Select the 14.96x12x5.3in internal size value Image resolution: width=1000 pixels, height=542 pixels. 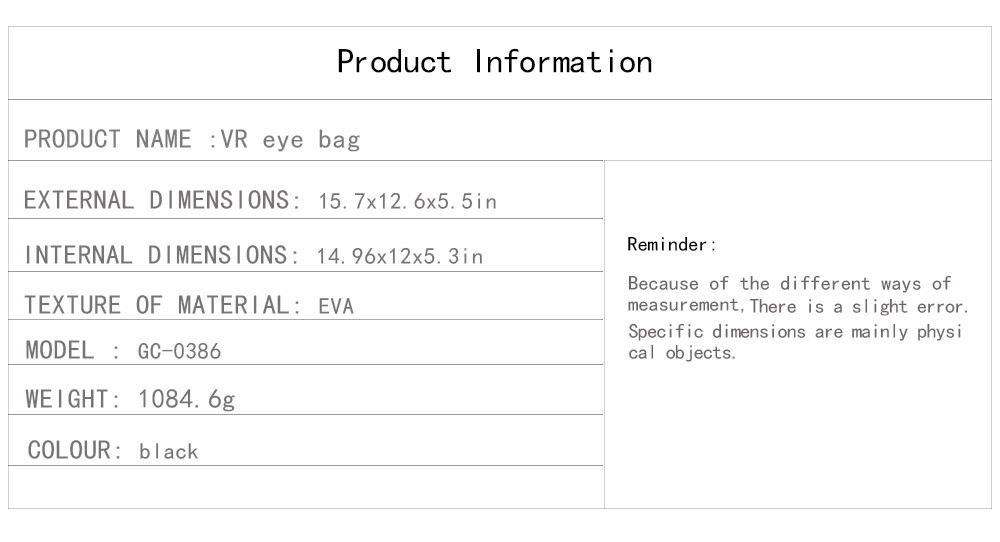[x=400, y=257]
